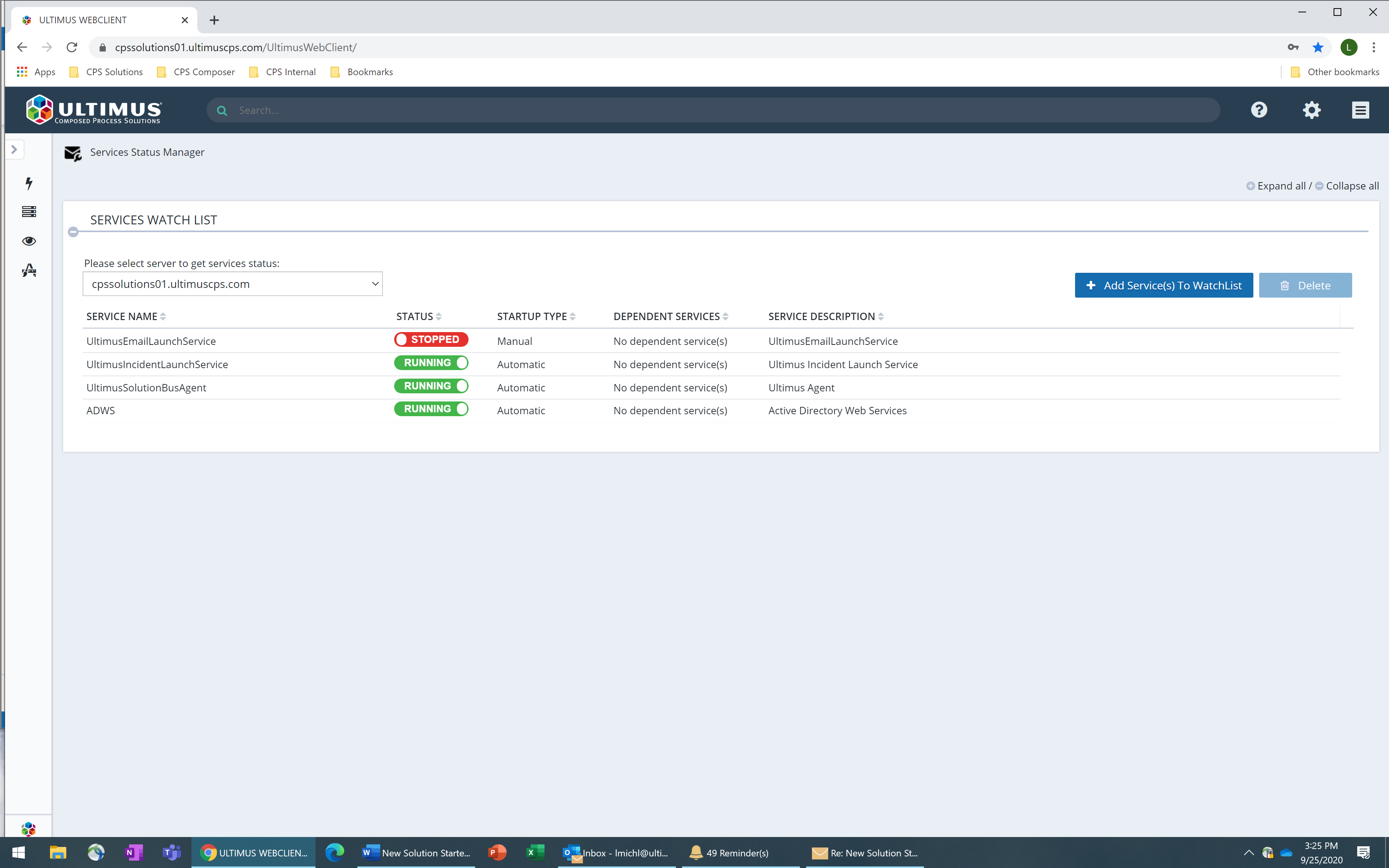This screenshot has height=868, width=1389.
Task: Focus the Search input field
Action: (x=713, y=110)
